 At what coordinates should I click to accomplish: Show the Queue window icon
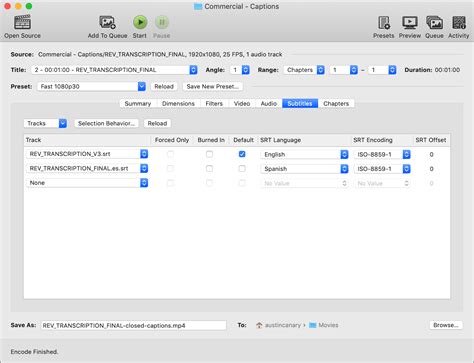point(434,22)
